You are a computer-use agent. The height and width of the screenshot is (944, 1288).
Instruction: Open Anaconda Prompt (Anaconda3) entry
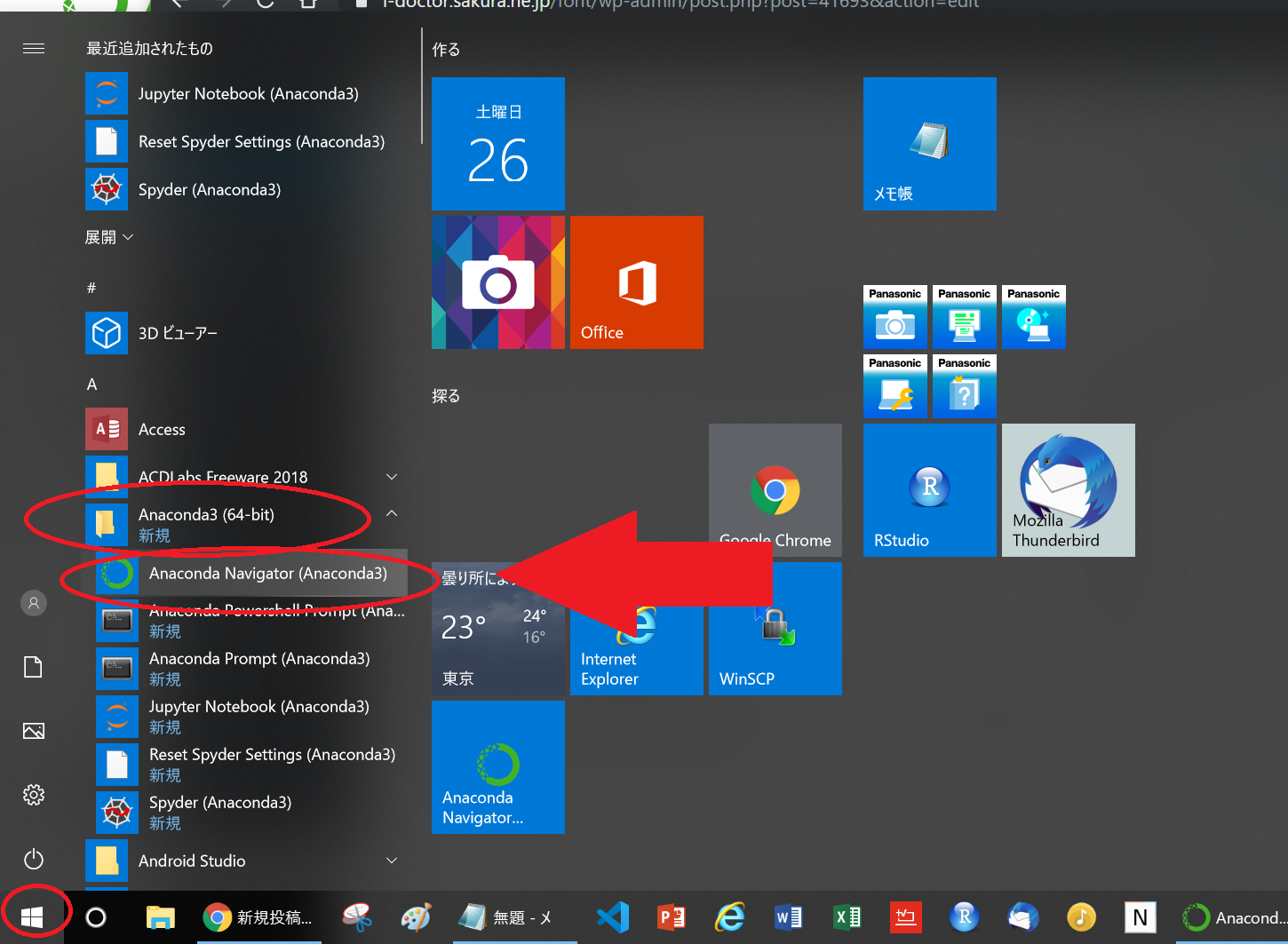[252, 669]
